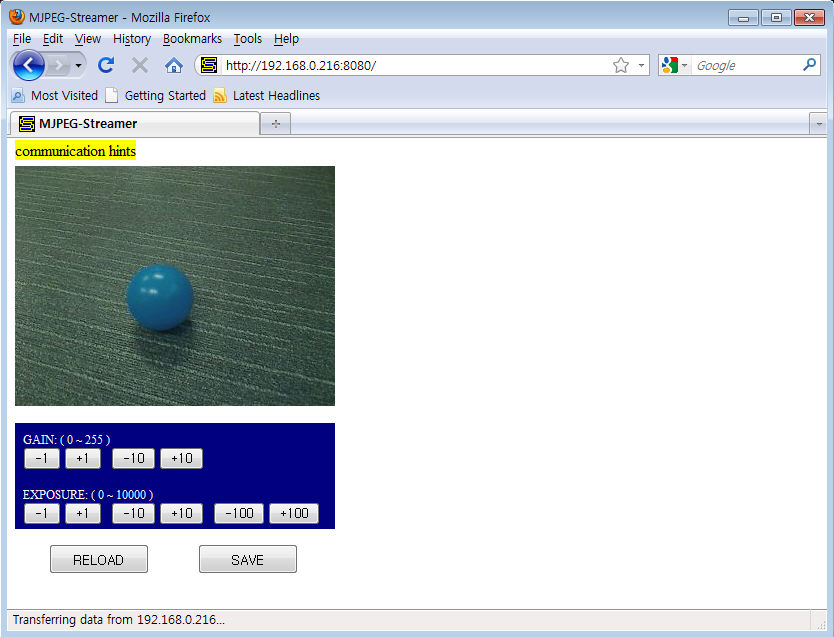This screenshot has width=834, height=637.
Task: Click the status bar resize grip
Action: click(820, 625)
